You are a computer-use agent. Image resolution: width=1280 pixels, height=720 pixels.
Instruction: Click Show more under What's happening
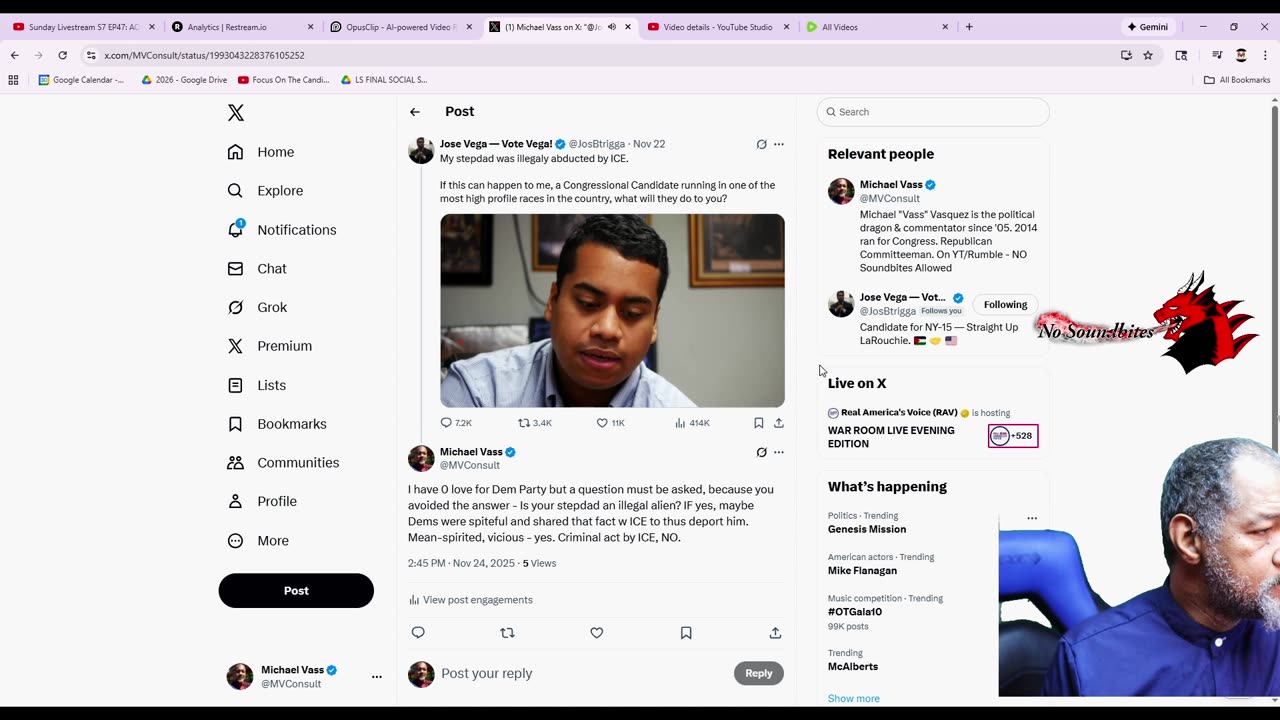point(854,699)
